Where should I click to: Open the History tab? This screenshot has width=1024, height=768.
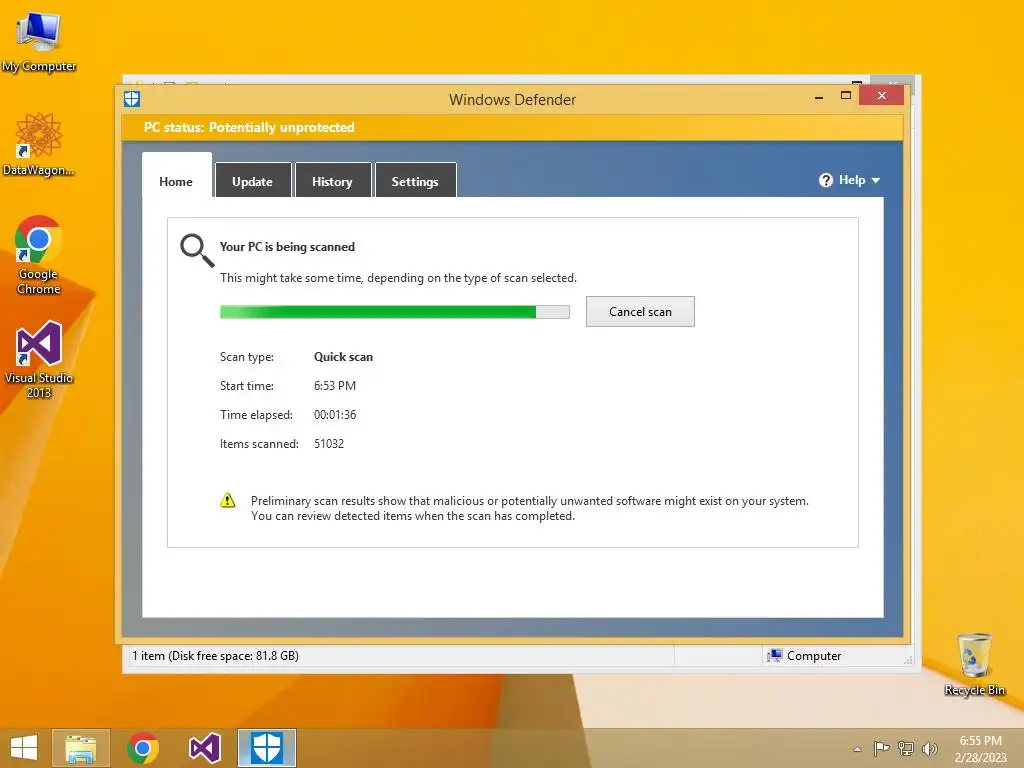pos(332,182)
